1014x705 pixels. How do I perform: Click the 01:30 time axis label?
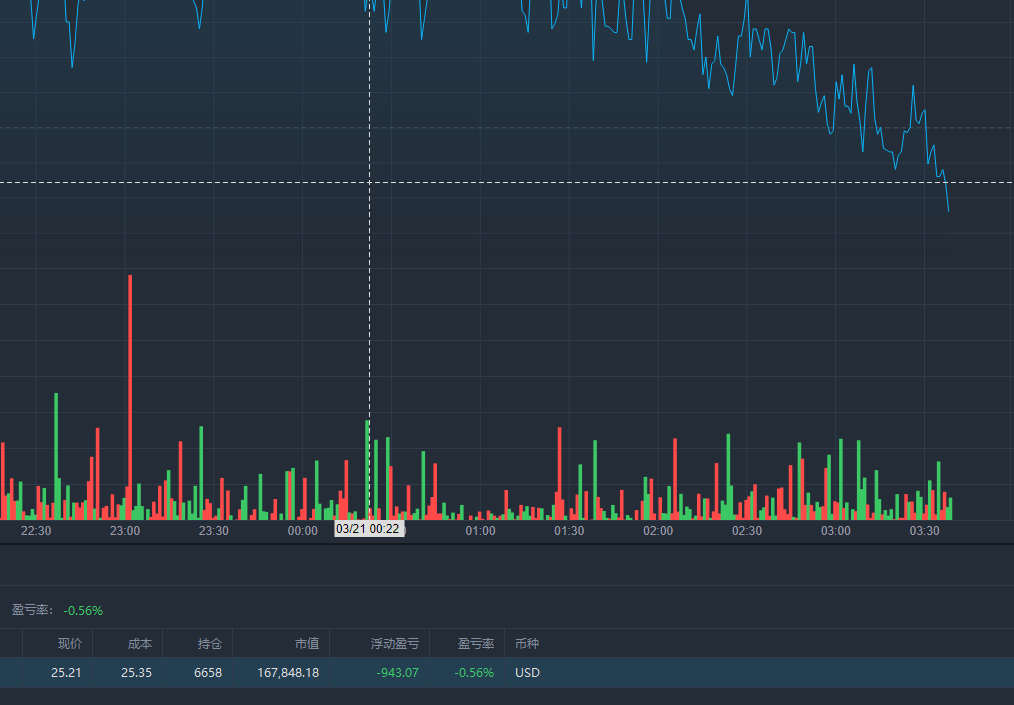pyautogui.click(x=569, y=531)
